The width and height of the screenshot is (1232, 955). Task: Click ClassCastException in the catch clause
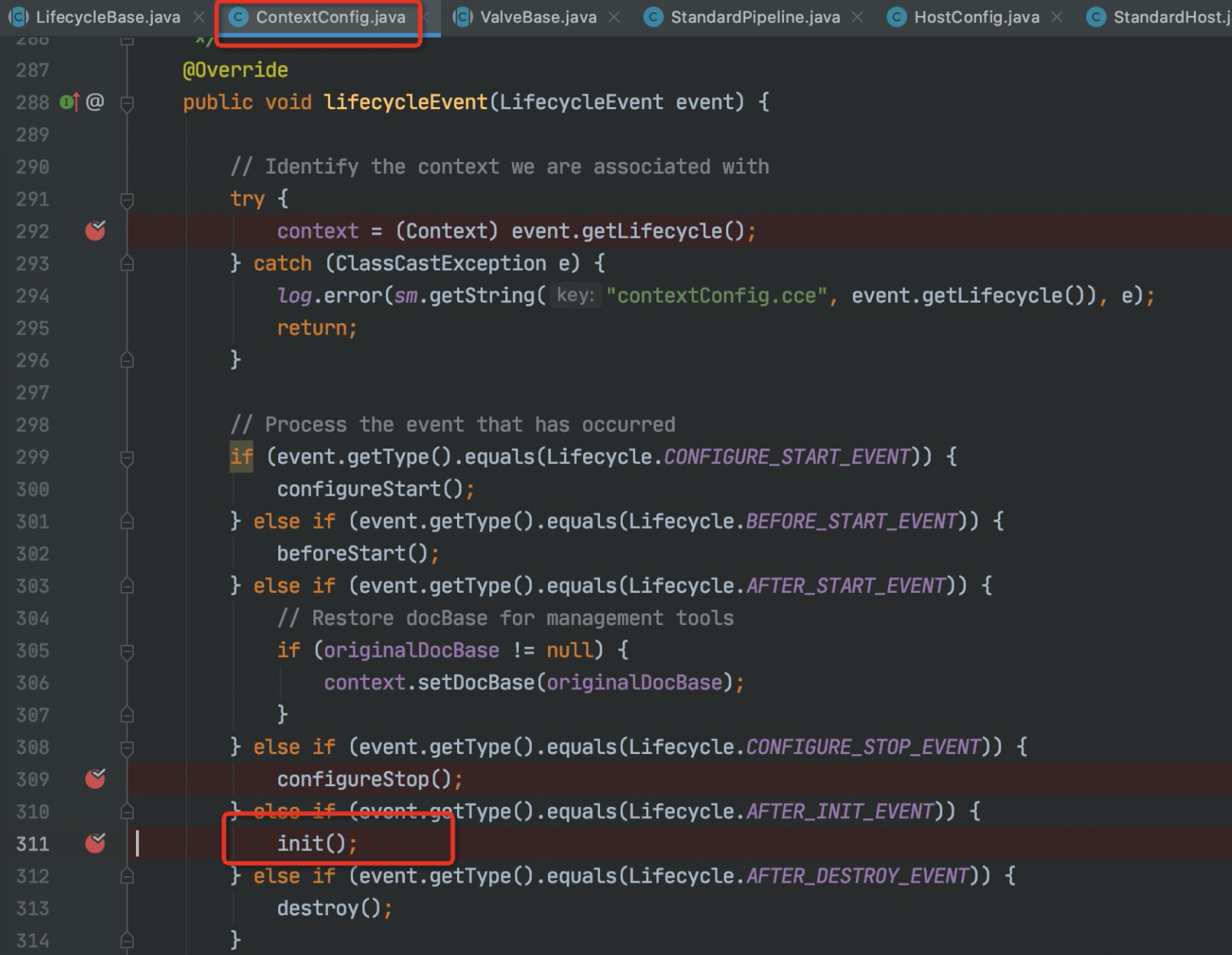(441, 264)
